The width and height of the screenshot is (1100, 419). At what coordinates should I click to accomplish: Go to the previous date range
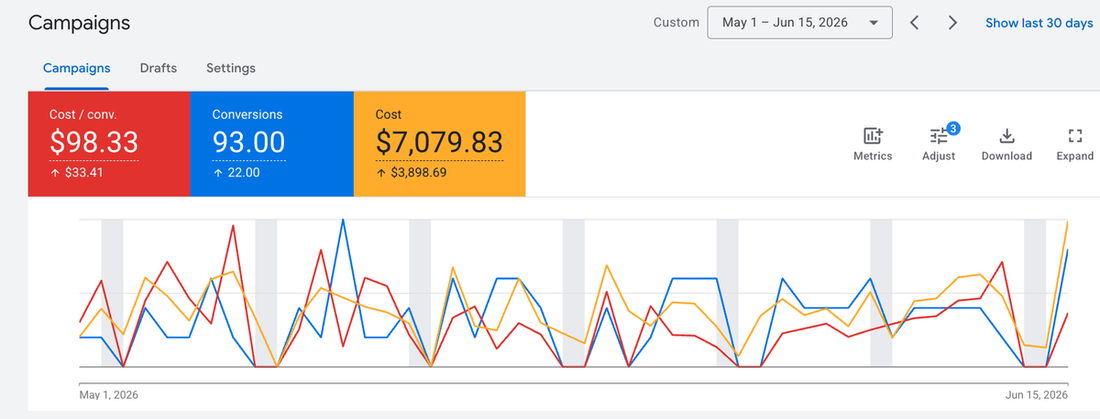914,22
